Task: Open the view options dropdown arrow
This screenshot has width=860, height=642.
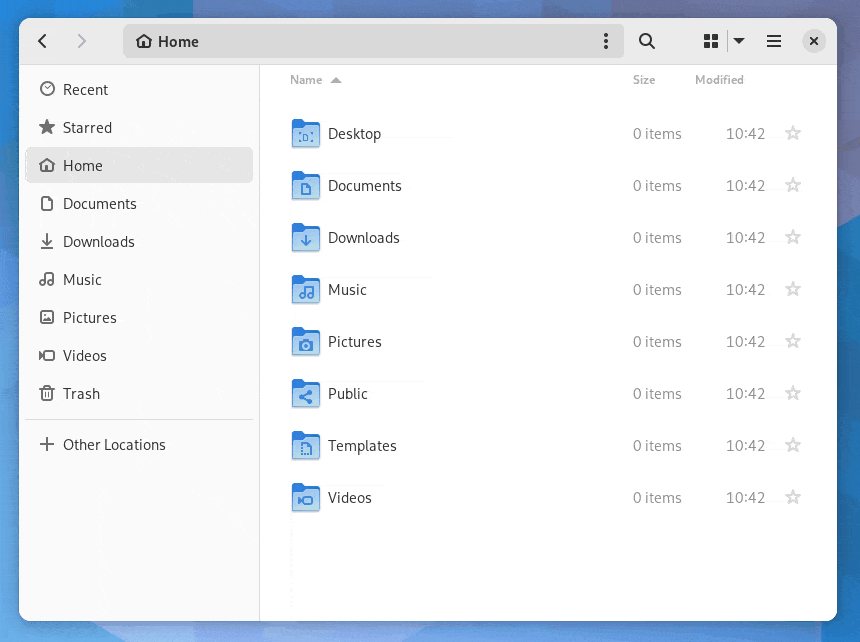Action: tap(738, 41)
